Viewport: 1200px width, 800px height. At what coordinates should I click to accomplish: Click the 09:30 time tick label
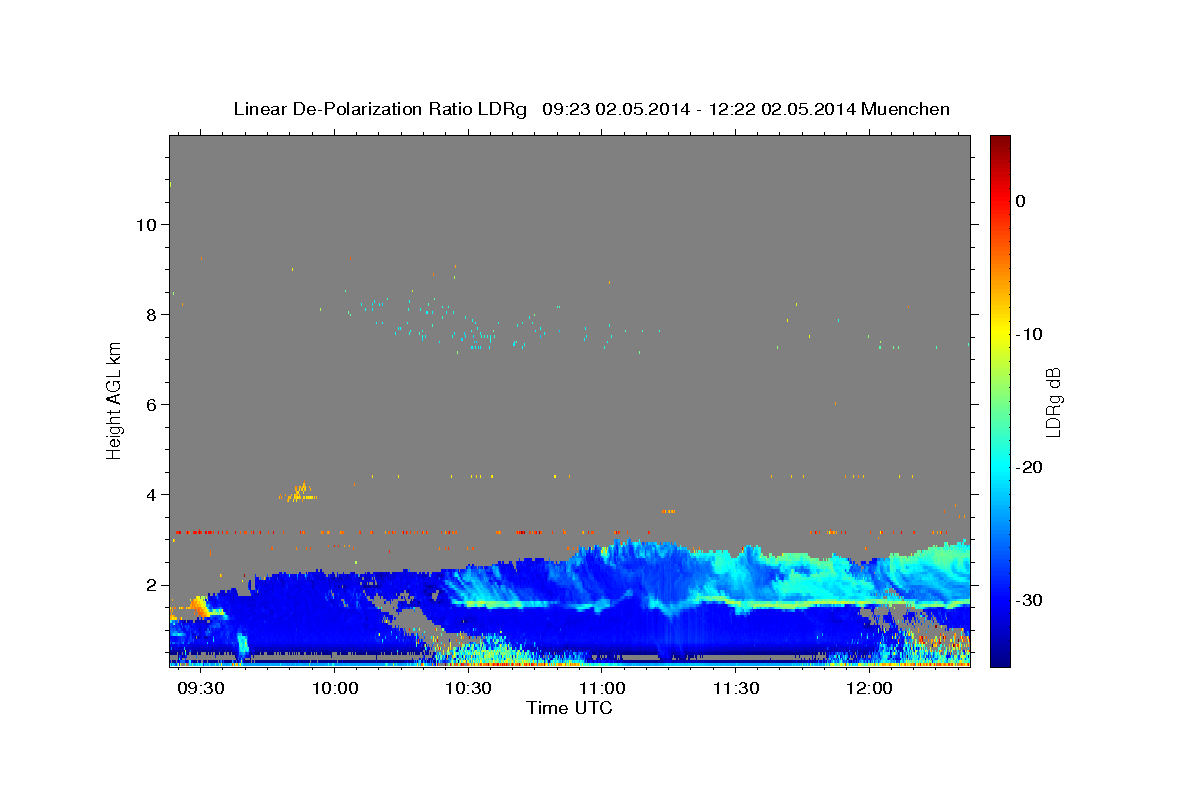[x=201, y=689]
